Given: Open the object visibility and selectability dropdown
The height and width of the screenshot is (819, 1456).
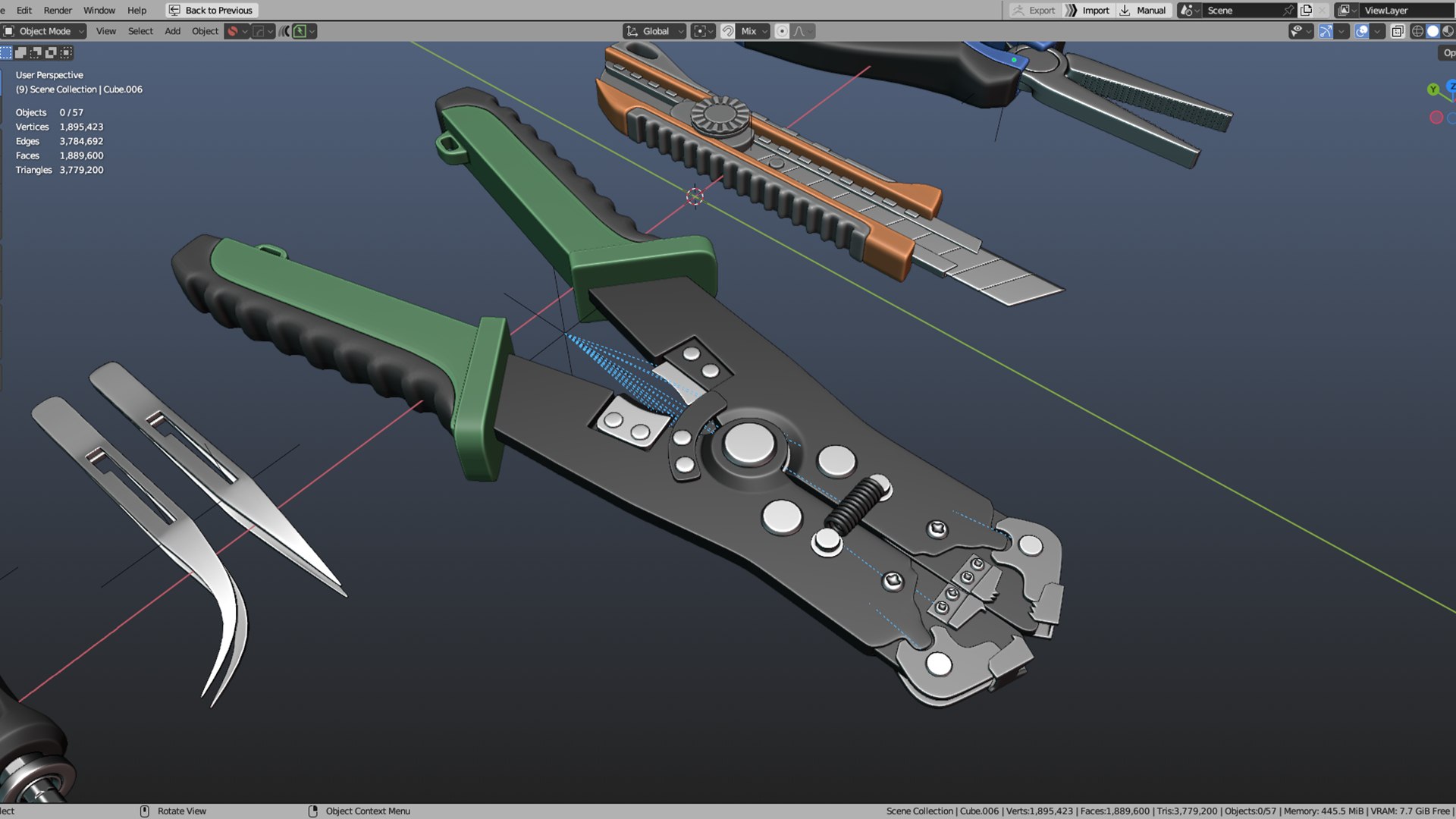Looking at the screenshot, I should [1301, 31].
